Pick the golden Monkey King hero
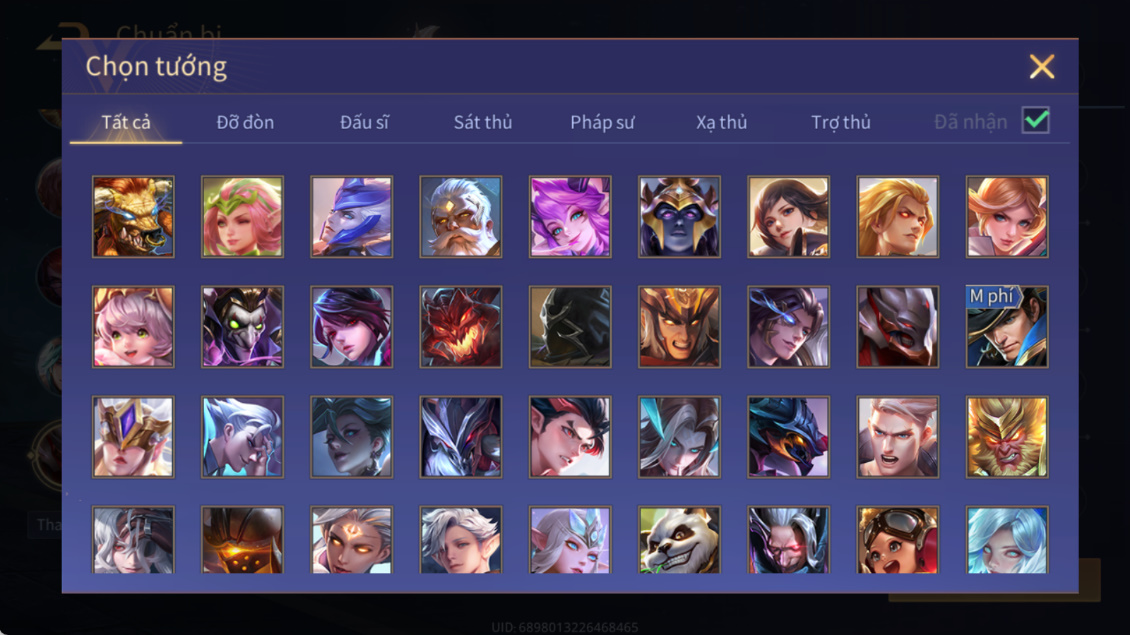The width and height of the screenshot is (1130, 635). 1007,437
